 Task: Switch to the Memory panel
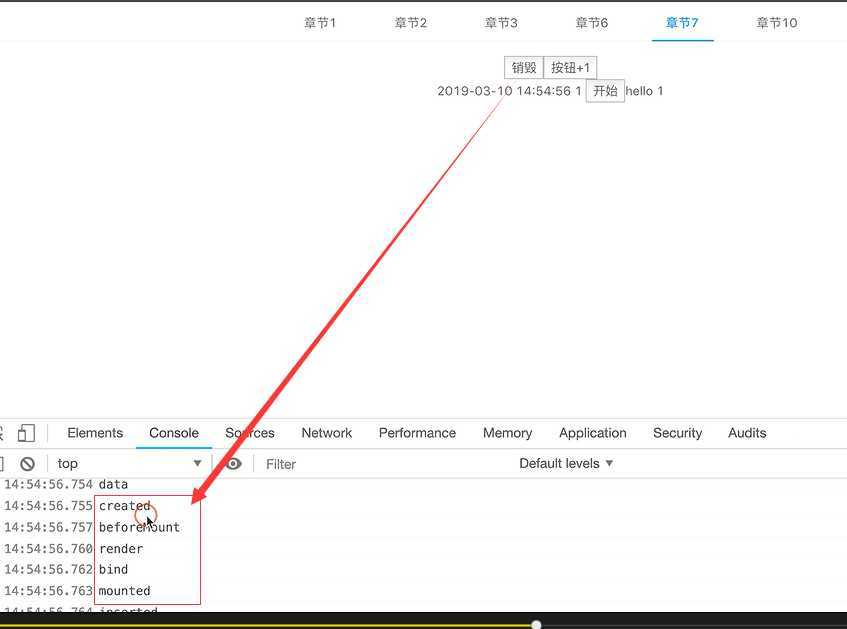[x=507, y=433]
